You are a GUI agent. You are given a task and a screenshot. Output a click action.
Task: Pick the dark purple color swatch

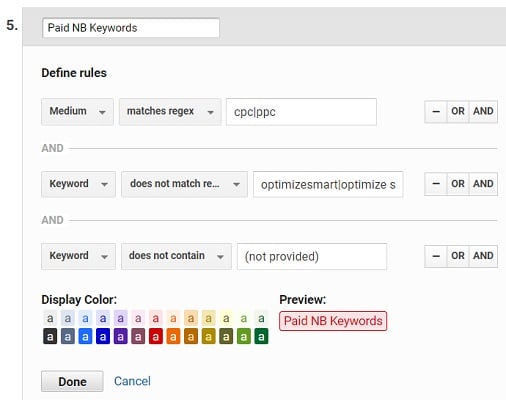click(x=120, y=337)
